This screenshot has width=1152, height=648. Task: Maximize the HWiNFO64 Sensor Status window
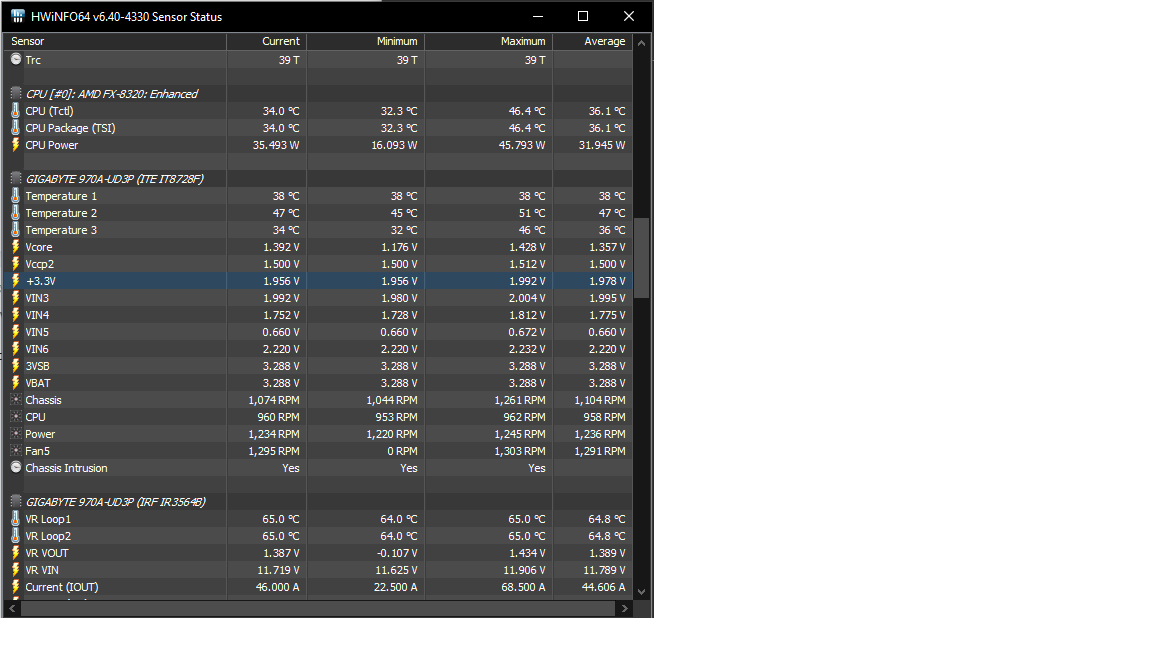coord(583,16)
